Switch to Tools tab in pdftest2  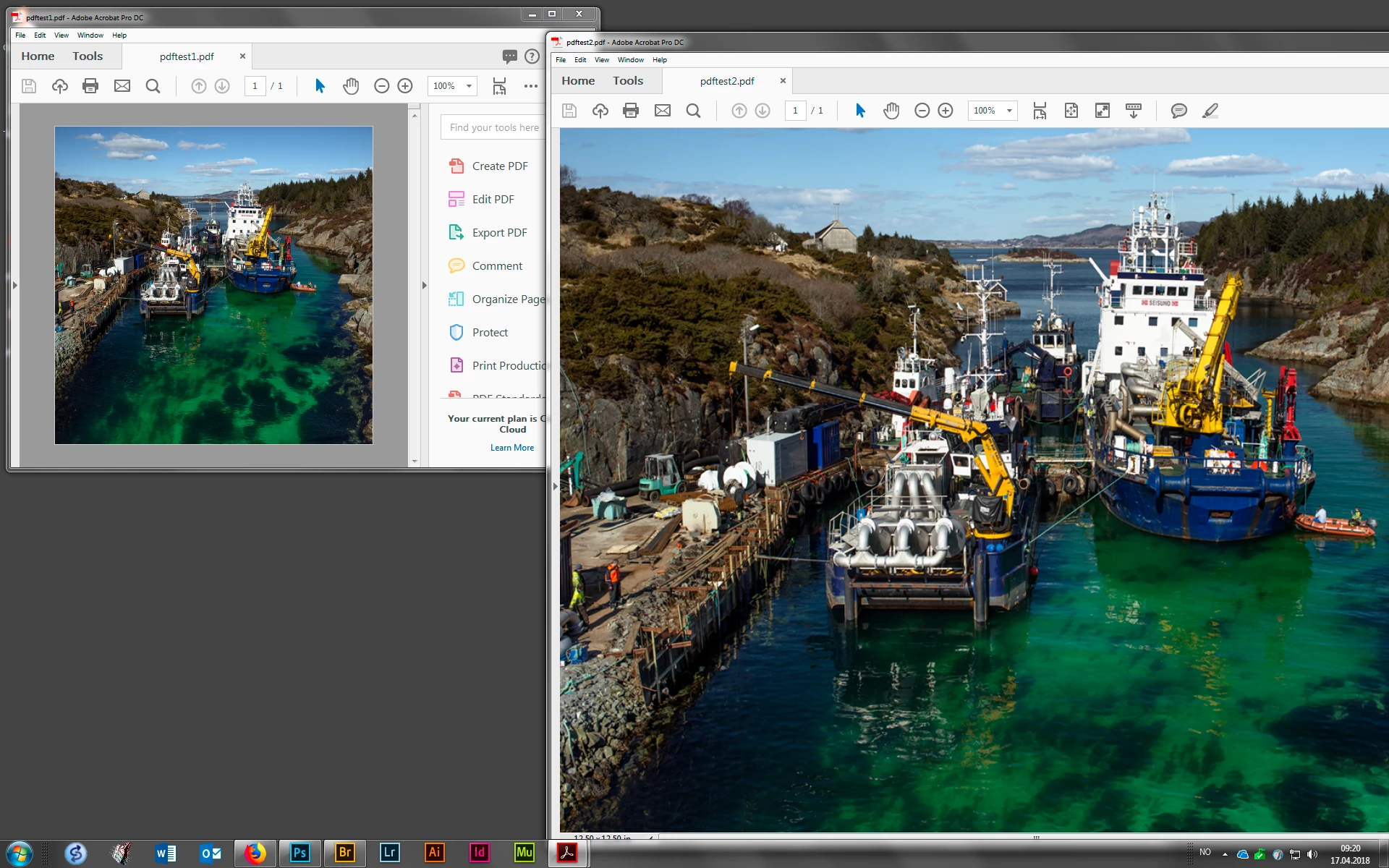[x=627, y=81]
